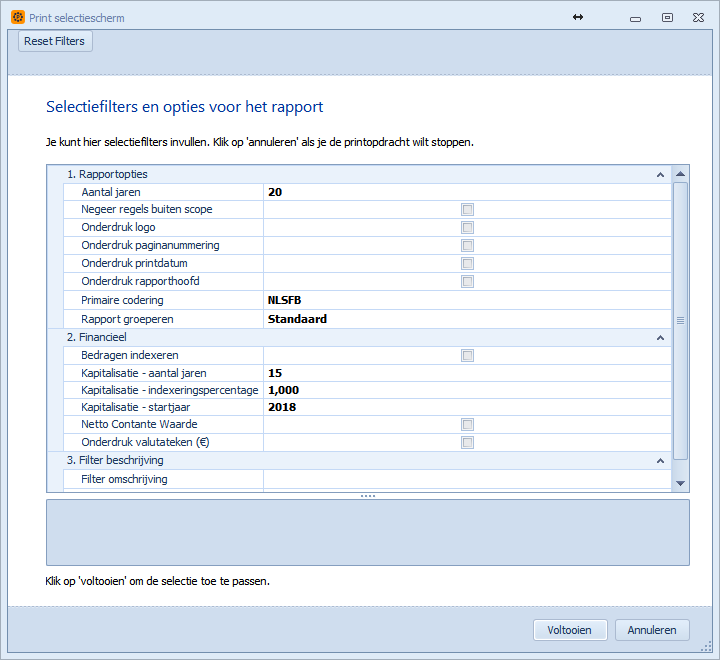The height and width of the screenshot is (660, 720).
Task: Tick the 'Onderdruk printdatum' checkbox
Action: 467,264
